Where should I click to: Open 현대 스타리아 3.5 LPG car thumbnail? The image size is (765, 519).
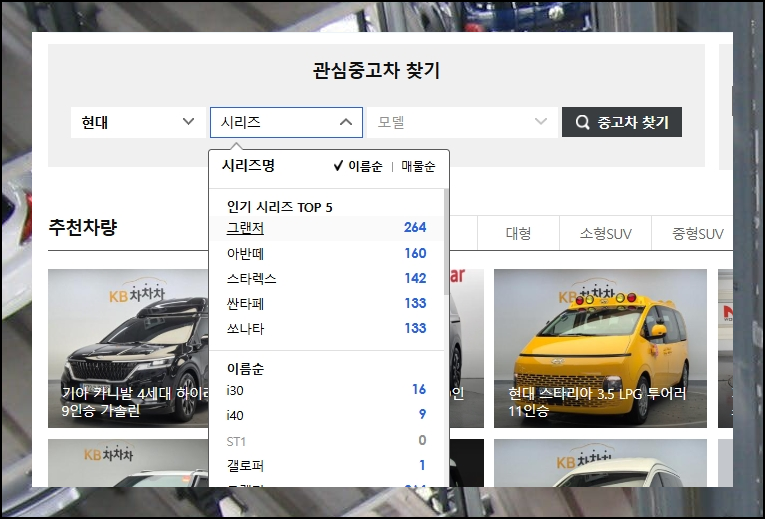tap(600, 348)
